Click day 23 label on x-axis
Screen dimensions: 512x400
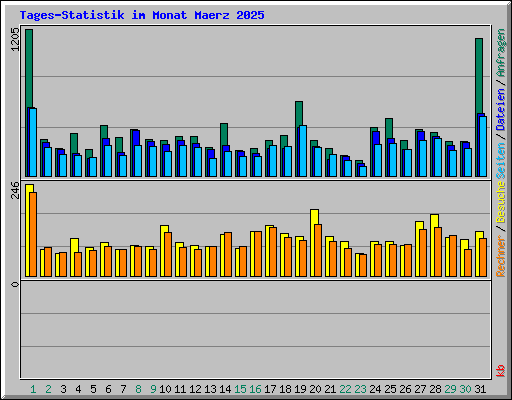(x=360, y=389)
